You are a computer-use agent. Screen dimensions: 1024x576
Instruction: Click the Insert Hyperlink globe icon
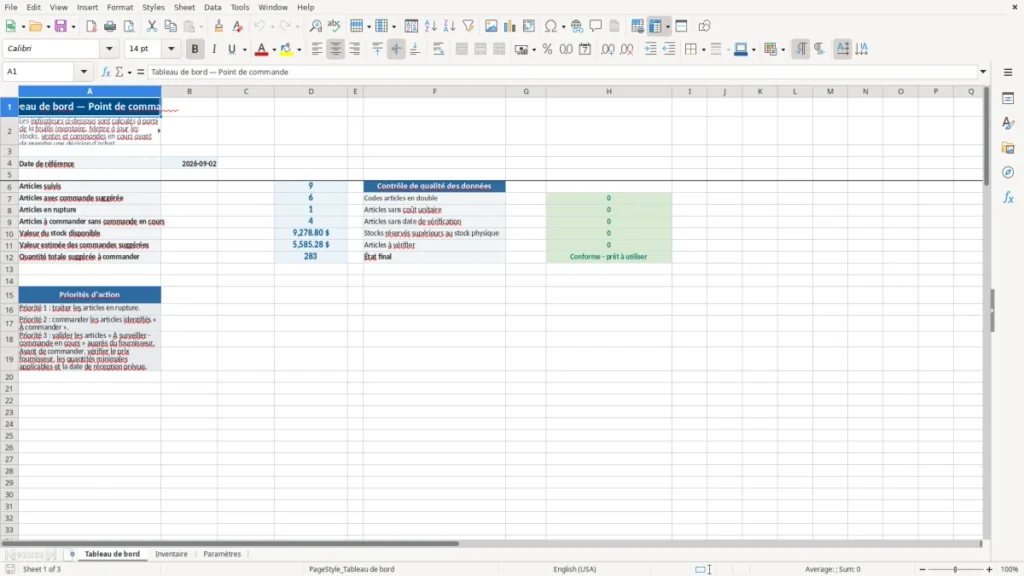pyautogui.click(x=577, y=26)
